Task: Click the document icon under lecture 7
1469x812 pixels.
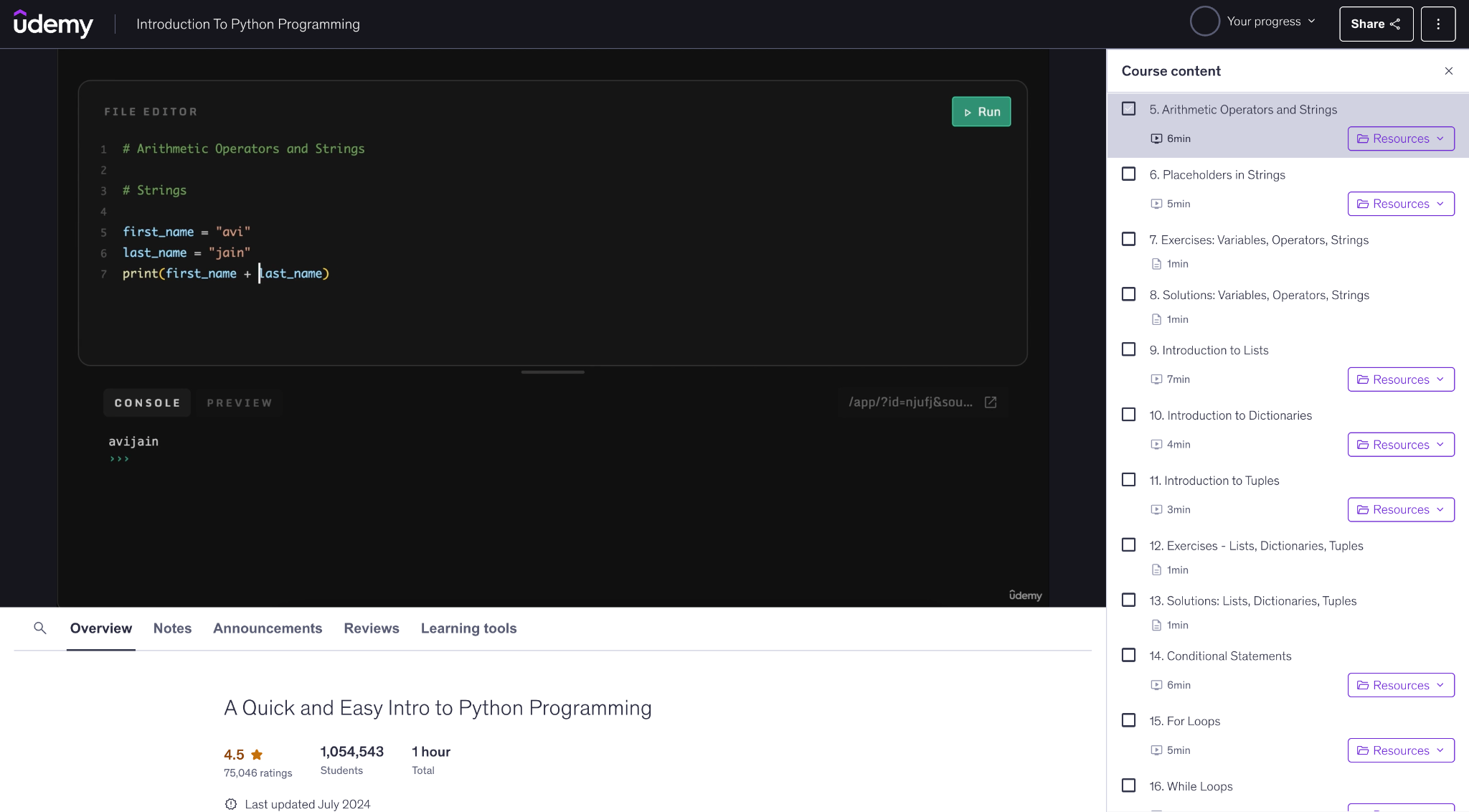Action: 1156,264
